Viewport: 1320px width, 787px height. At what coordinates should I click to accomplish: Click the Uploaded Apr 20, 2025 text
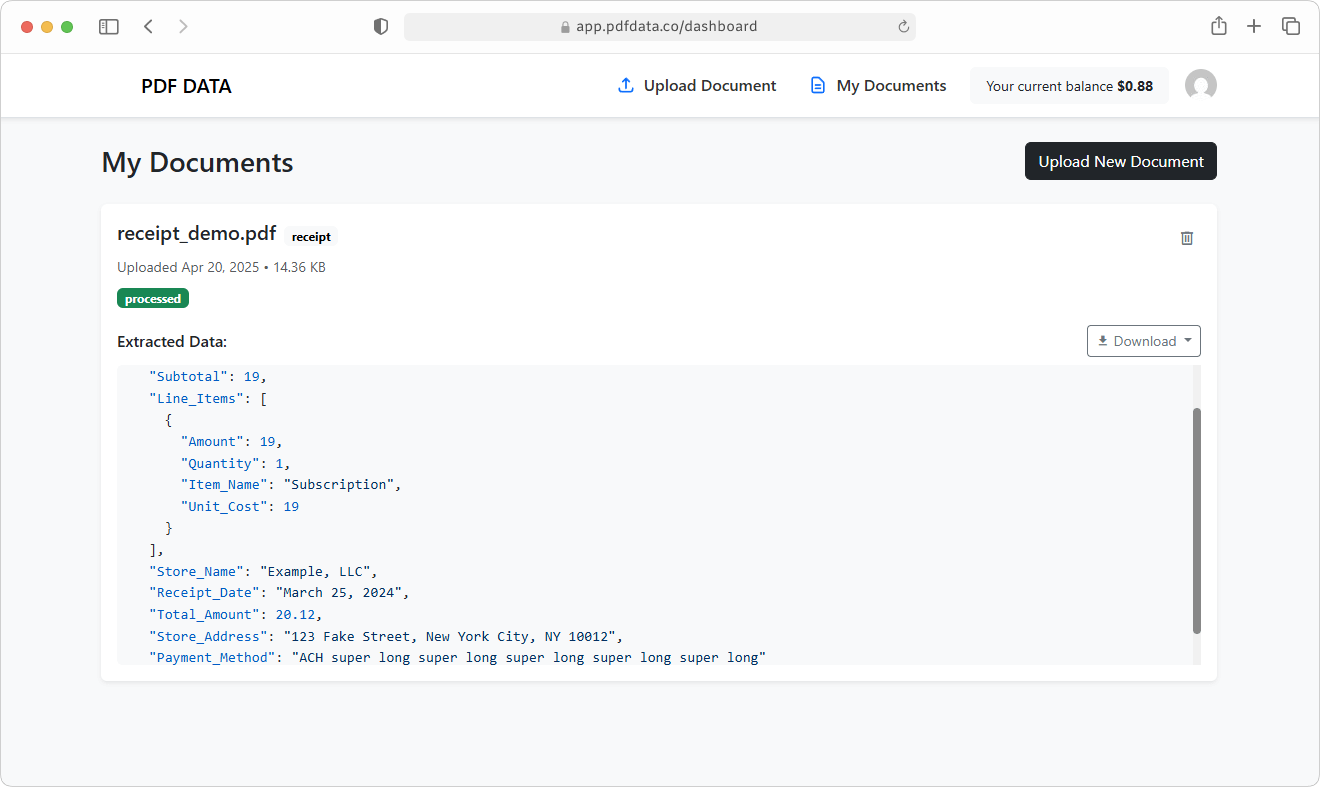point(188,267)
